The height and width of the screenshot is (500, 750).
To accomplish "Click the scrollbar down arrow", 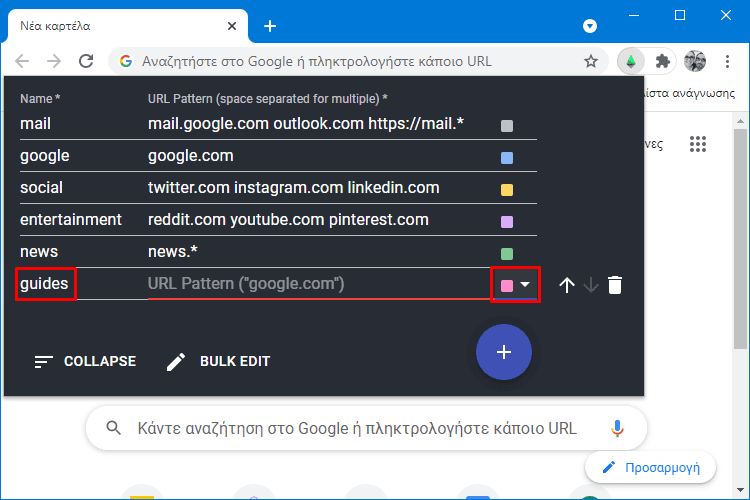I will (x=740, y=490).
